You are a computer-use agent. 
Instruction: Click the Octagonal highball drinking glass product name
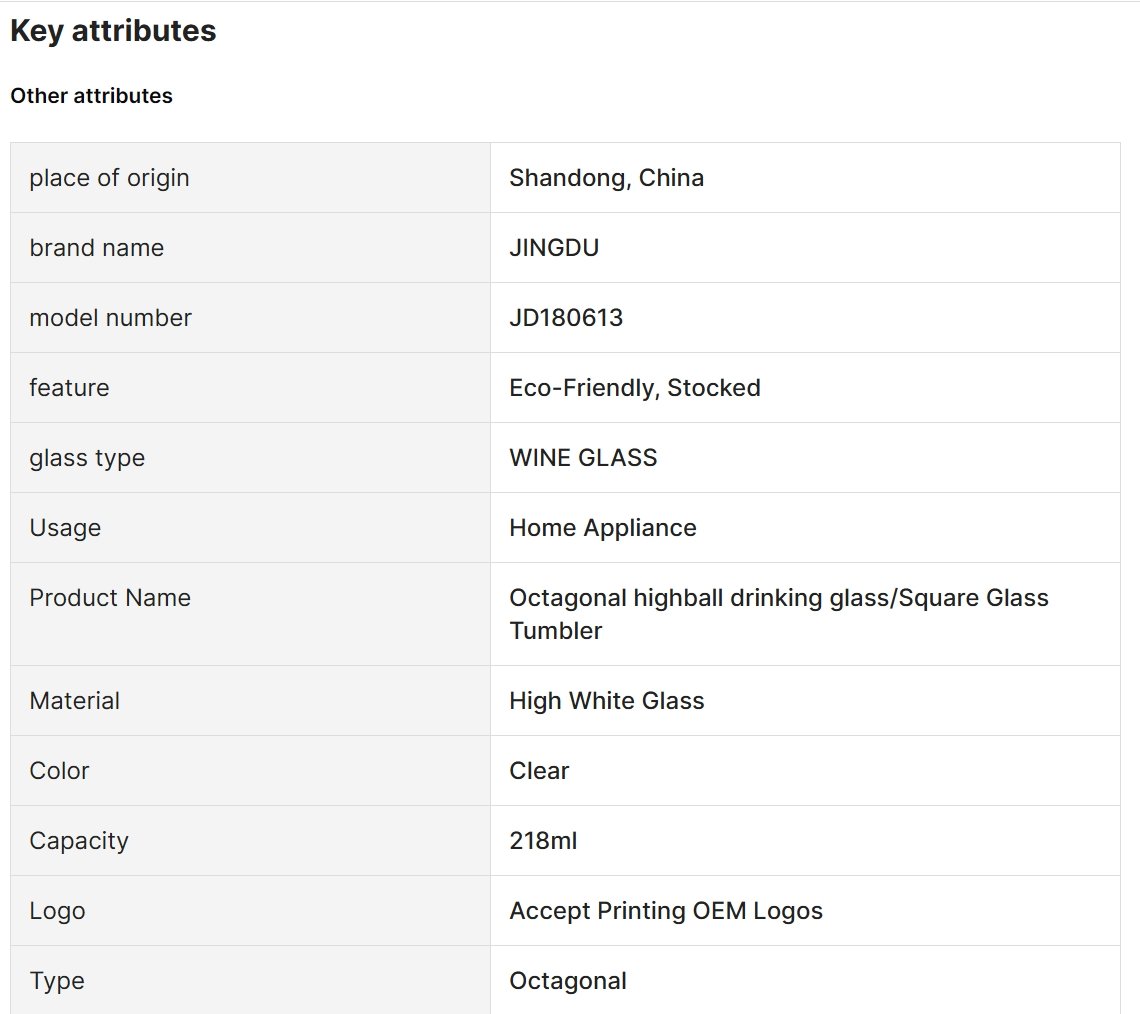tap(779, 614)
